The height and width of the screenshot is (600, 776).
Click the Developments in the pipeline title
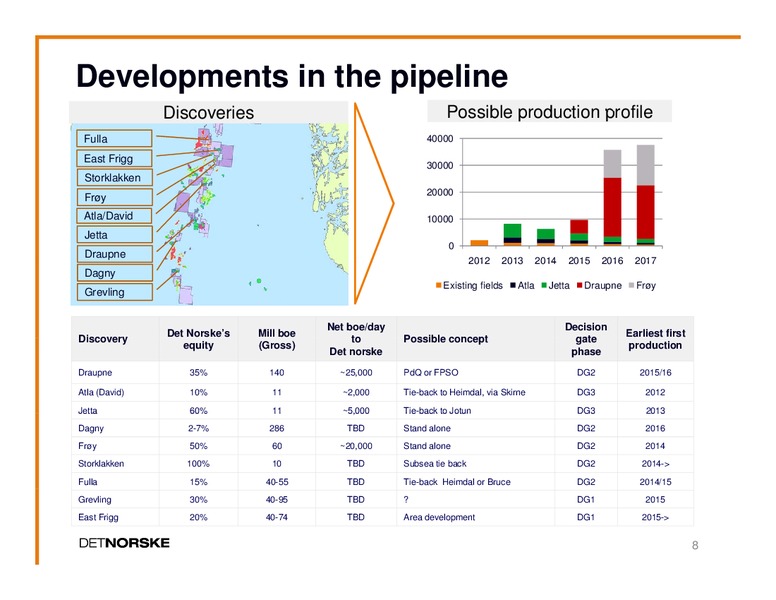tap(292, 76)
